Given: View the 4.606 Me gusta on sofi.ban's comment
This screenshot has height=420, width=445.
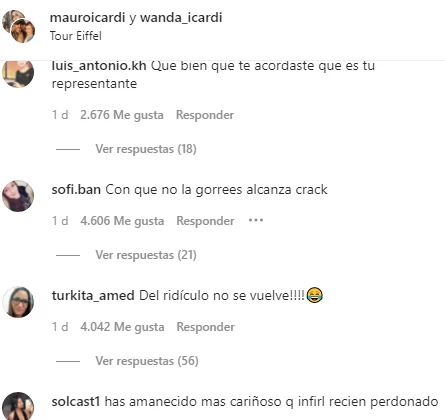Looking at the screenshot, I should coord(122,221).
